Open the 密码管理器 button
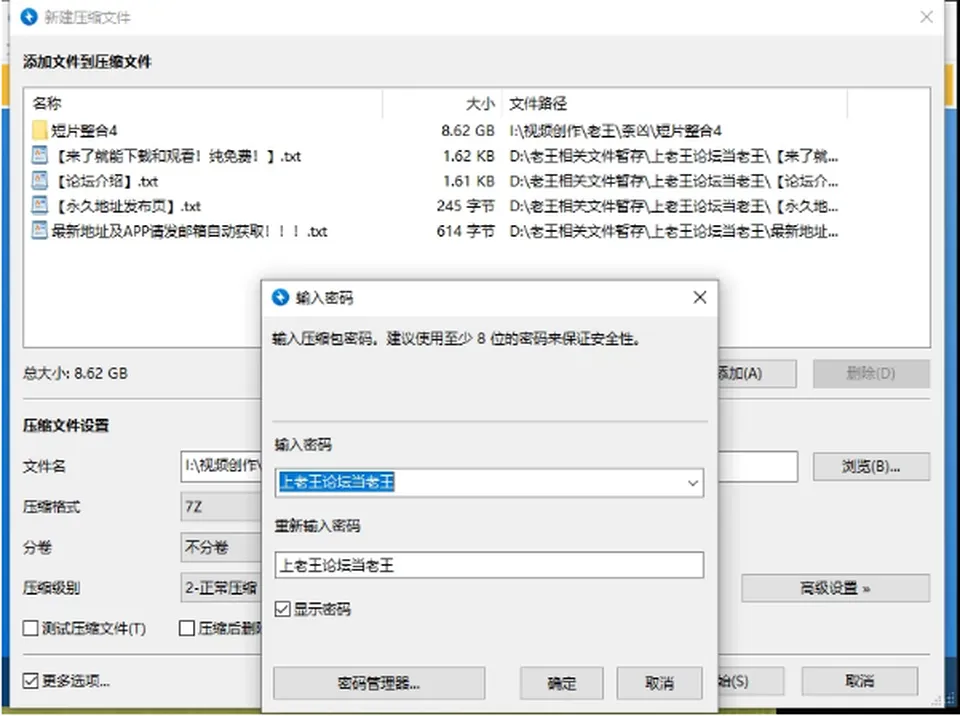This screenshot has height=716, width=960. (x=379, y=683)
